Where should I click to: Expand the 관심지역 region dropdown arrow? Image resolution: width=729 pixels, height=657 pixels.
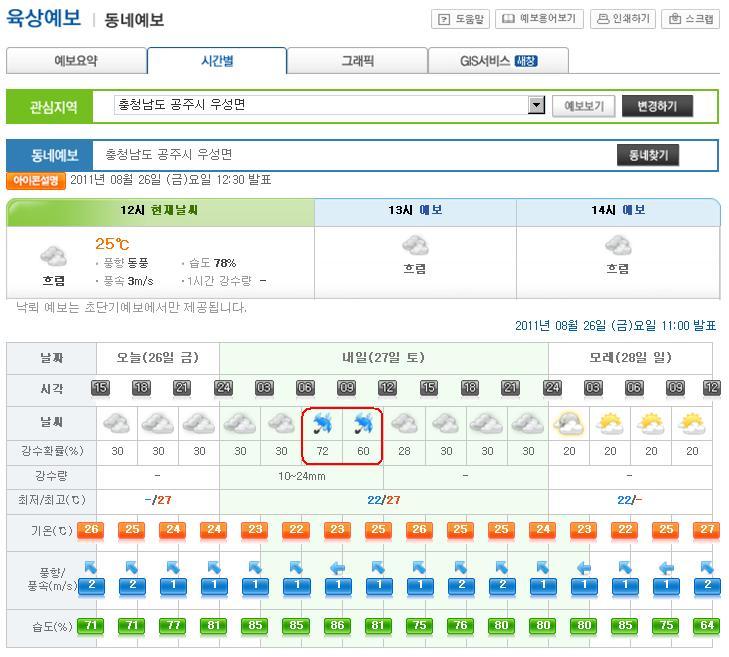(537, 105)
